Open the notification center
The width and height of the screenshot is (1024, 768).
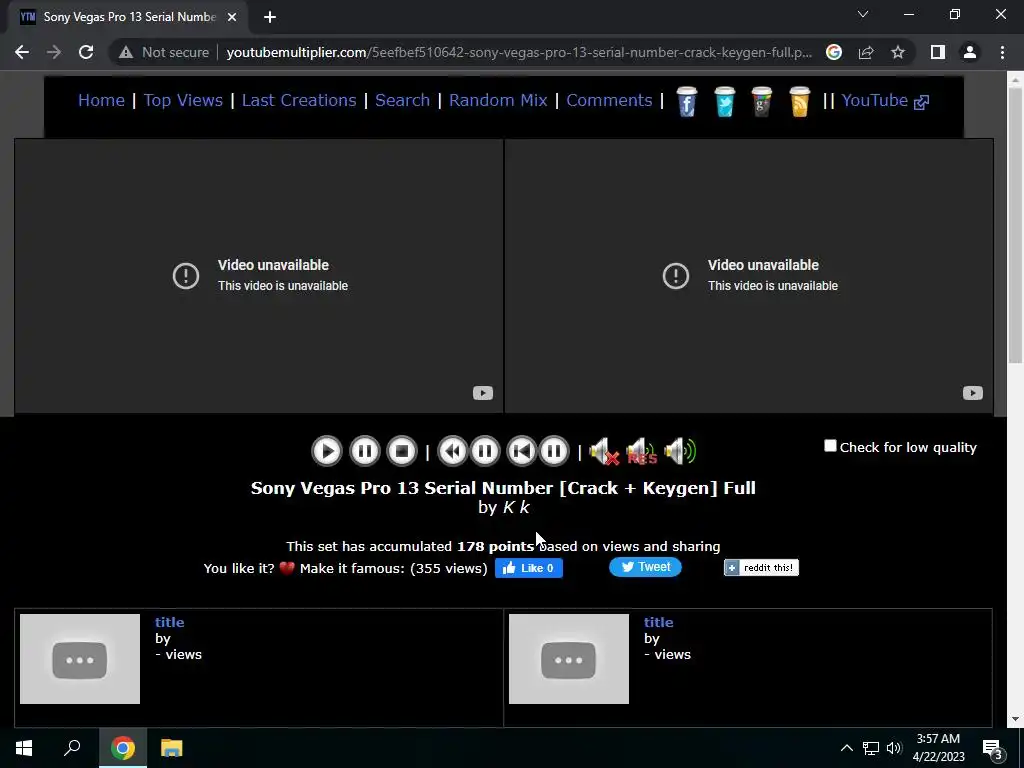coord(992,748)
